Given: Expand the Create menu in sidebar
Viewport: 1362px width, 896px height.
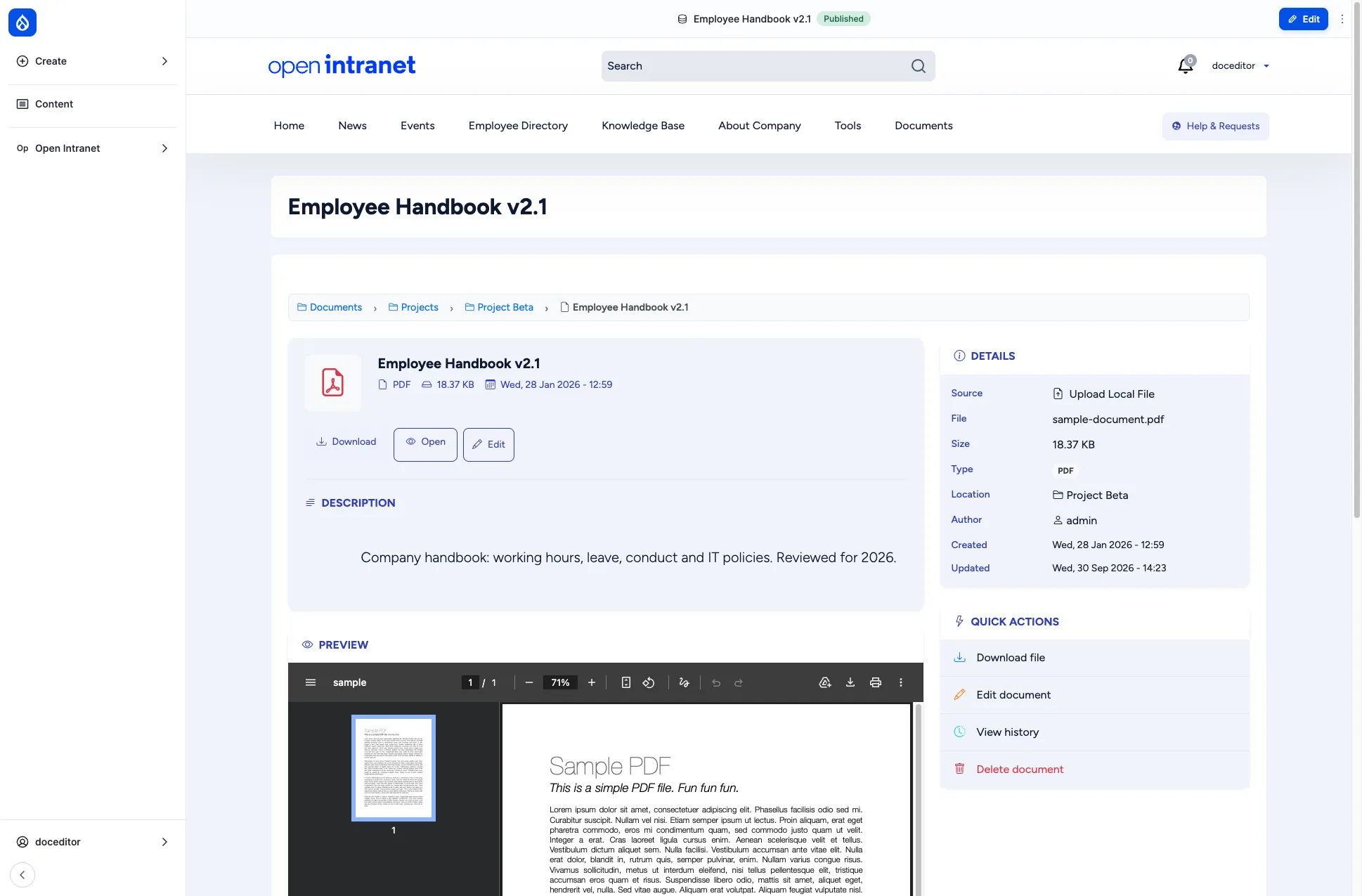Looking at the screenshot, I should coord(93,61).
